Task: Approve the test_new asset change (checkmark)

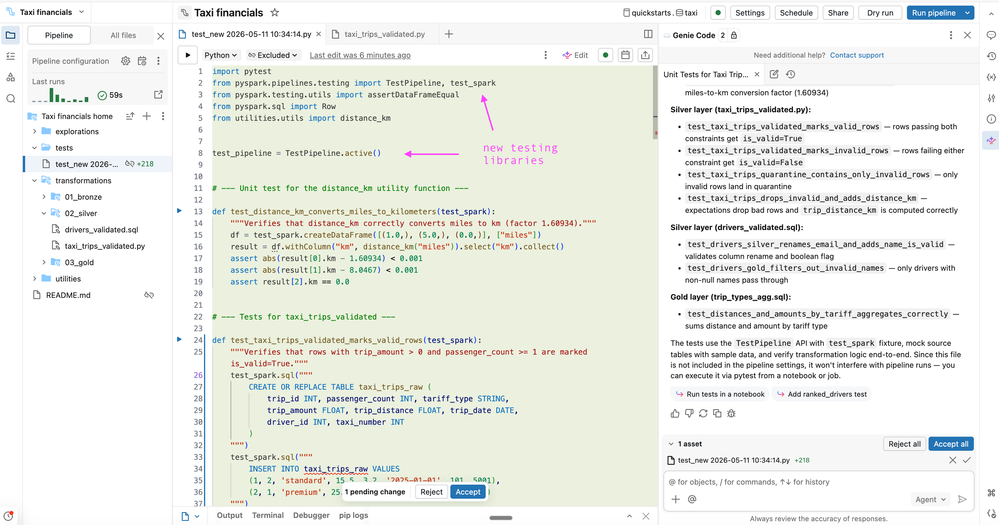Action: click(x=967, y=460)
